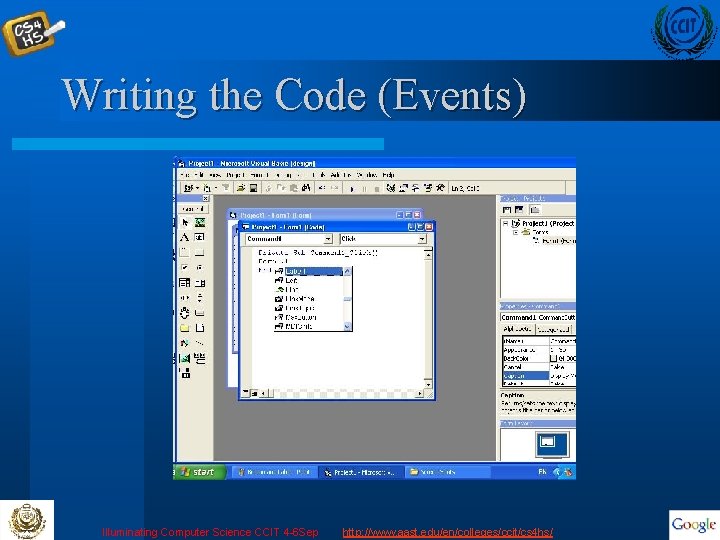Click the Toolbox toolbar icon
Screen dimensions: 720x540
pyautogui.click(x=440, y=188)
